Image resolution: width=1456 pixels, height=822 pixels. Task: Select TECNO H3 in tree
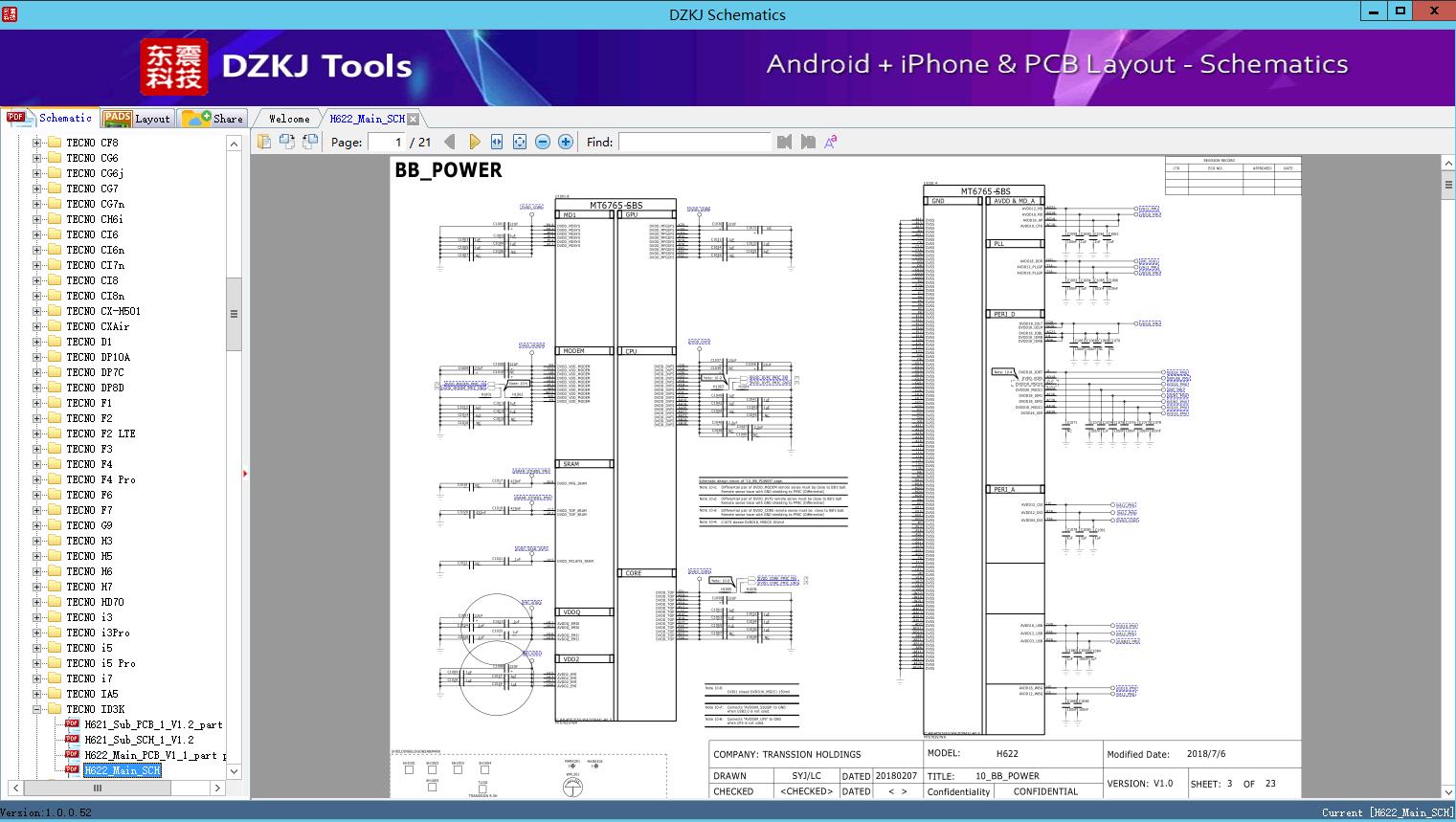pos(89,541)
